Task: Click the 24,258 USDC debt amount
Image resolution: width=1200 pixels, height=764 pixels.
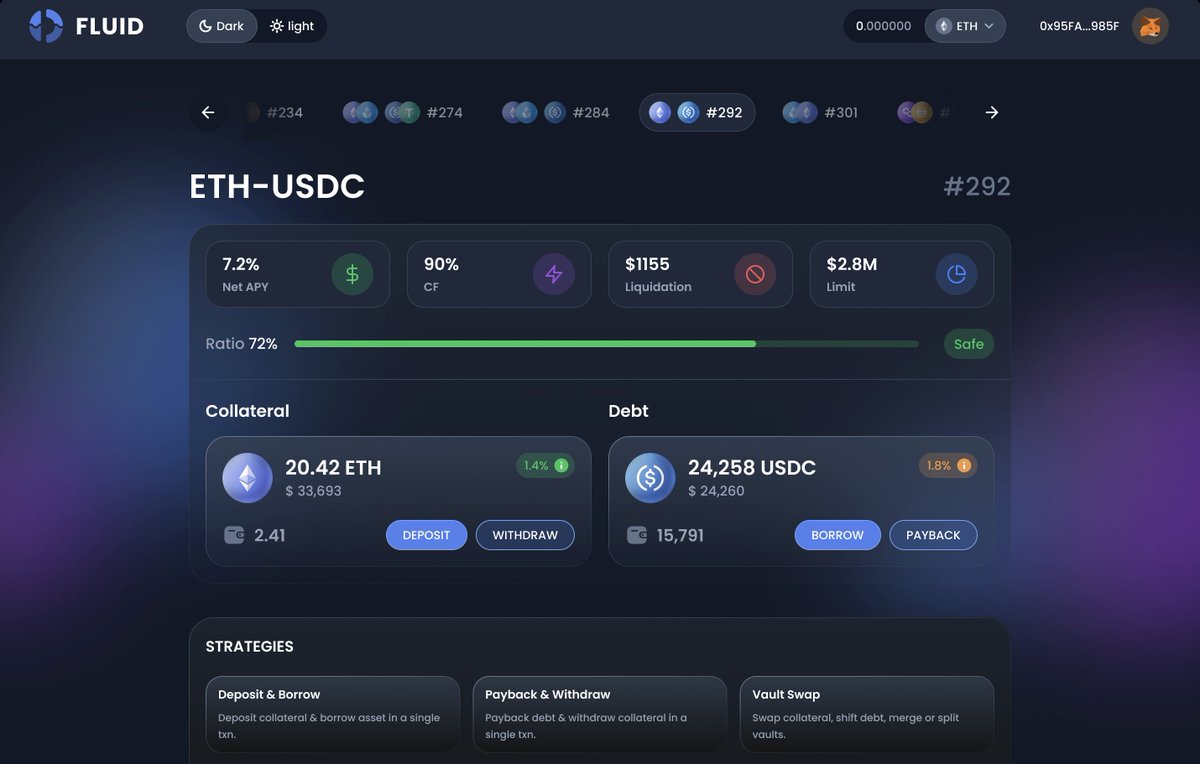Action: coord(752,467)
